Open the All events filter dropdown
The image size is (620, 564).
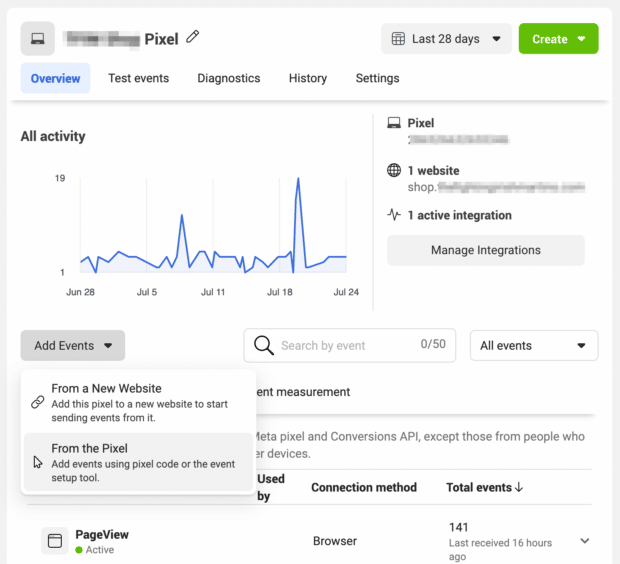point(534,345)
